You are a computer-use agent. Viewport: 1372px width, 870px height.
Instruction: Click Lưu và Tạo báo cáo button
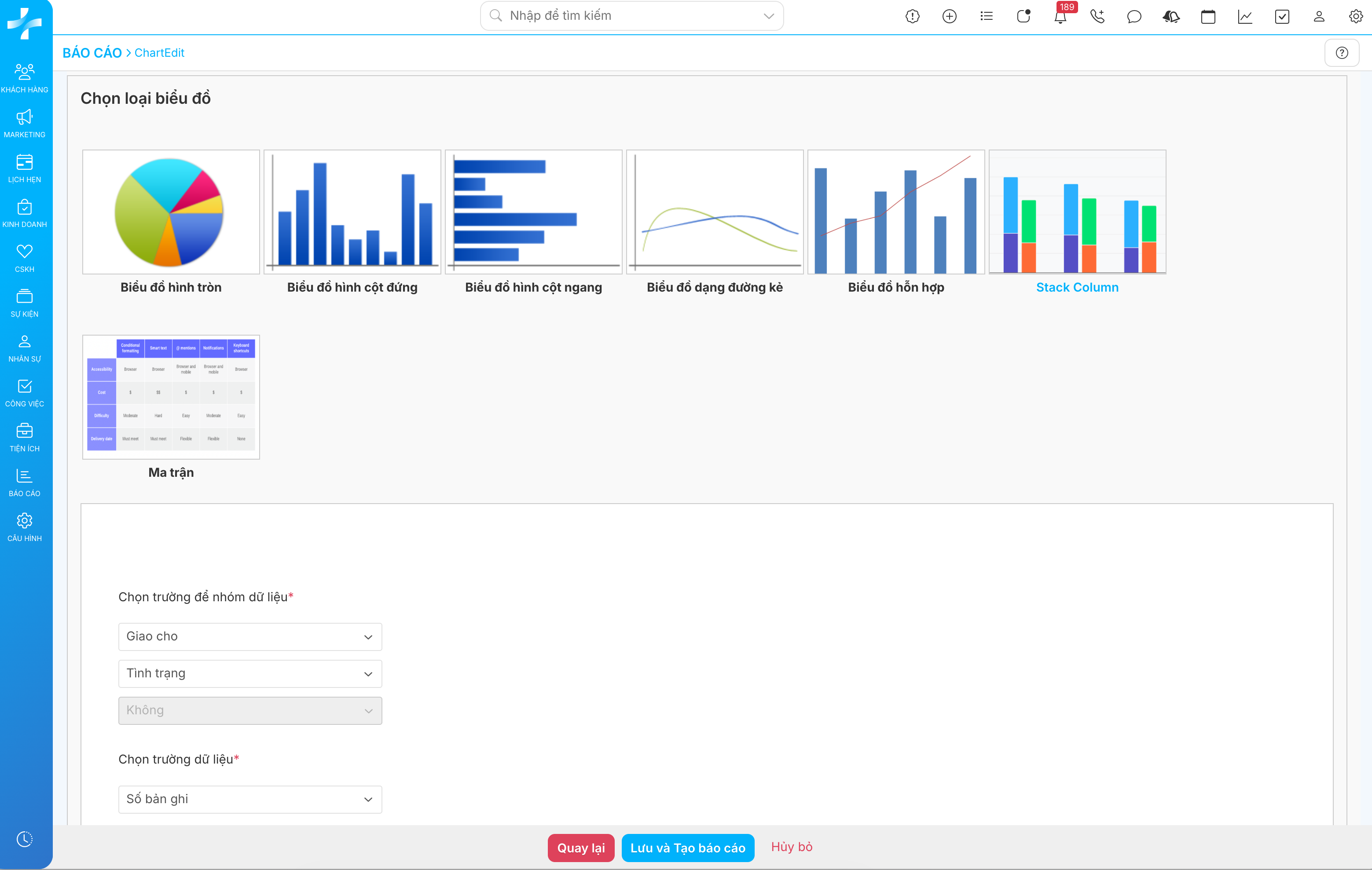point(688,848)
